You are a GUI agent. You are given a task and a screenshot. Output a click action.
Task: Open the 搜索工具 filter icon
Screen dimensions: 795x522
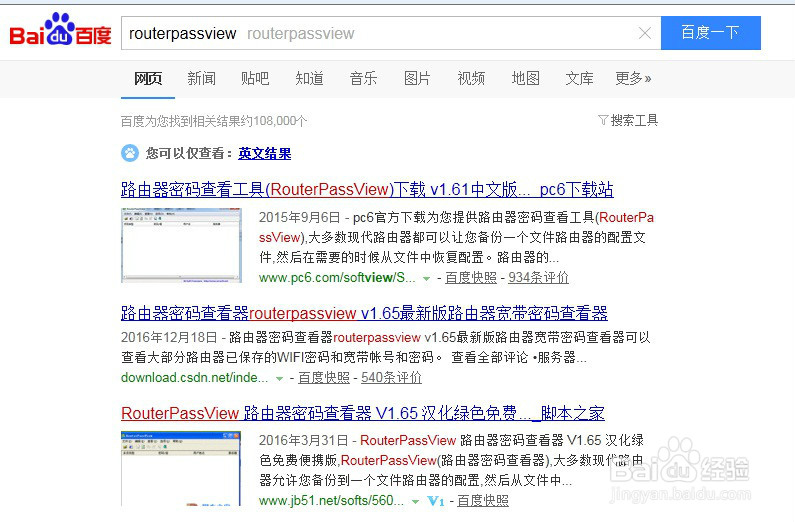pos(603,120)
